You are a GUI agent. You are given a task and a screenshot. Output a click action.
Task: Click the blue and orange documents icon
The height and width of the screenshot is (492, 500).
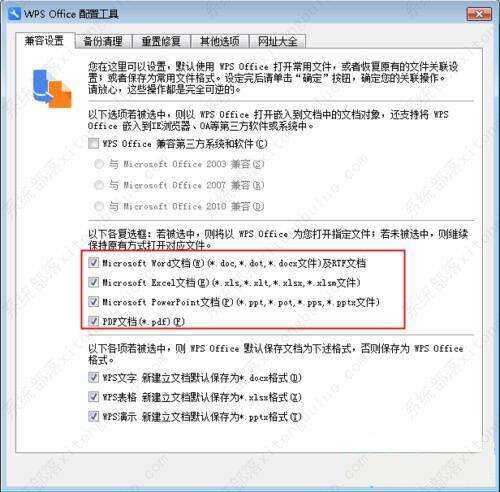[x=52, y=88]
